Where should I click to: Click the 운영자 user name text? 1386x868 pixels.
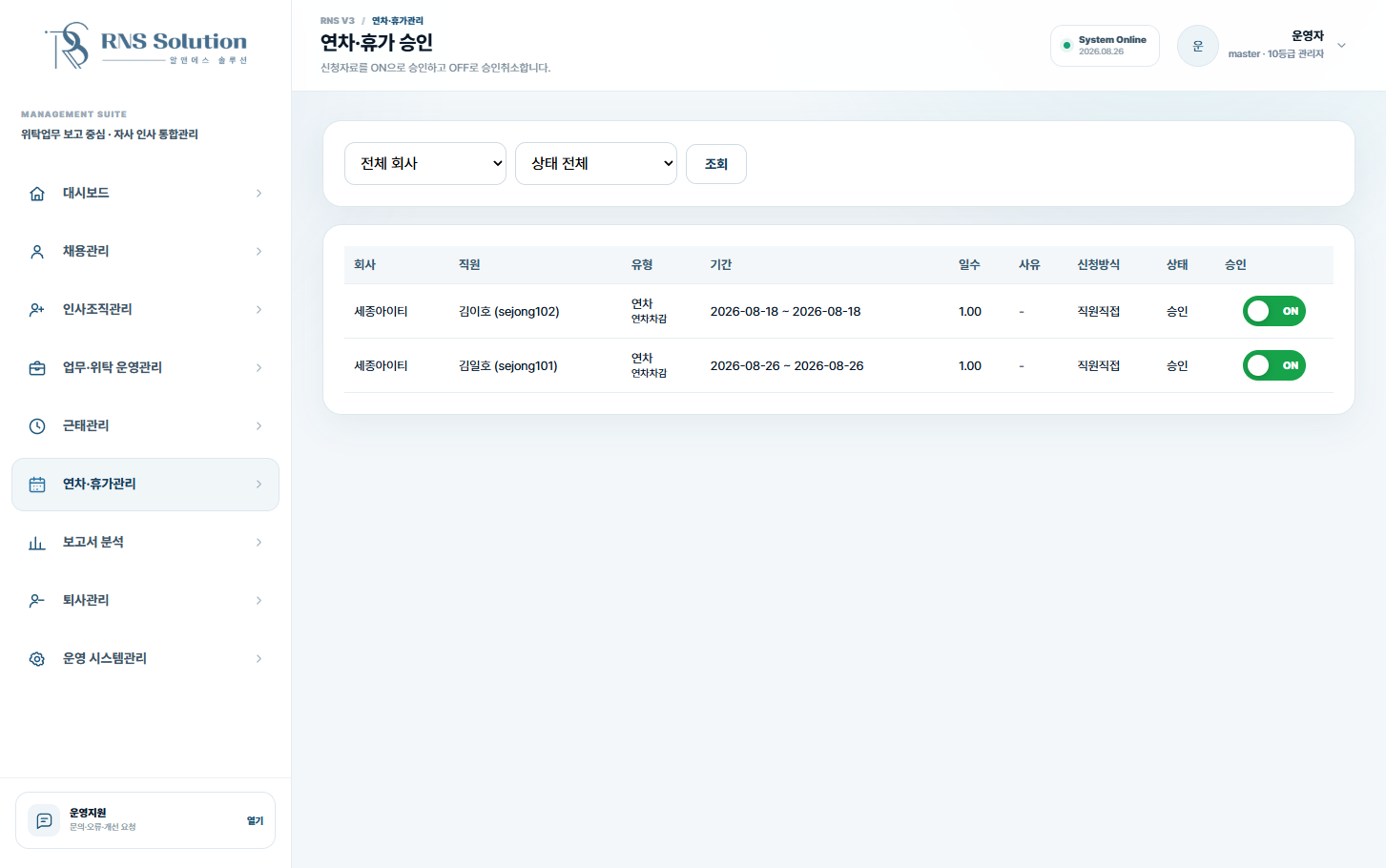click(x=1308, y=36)
